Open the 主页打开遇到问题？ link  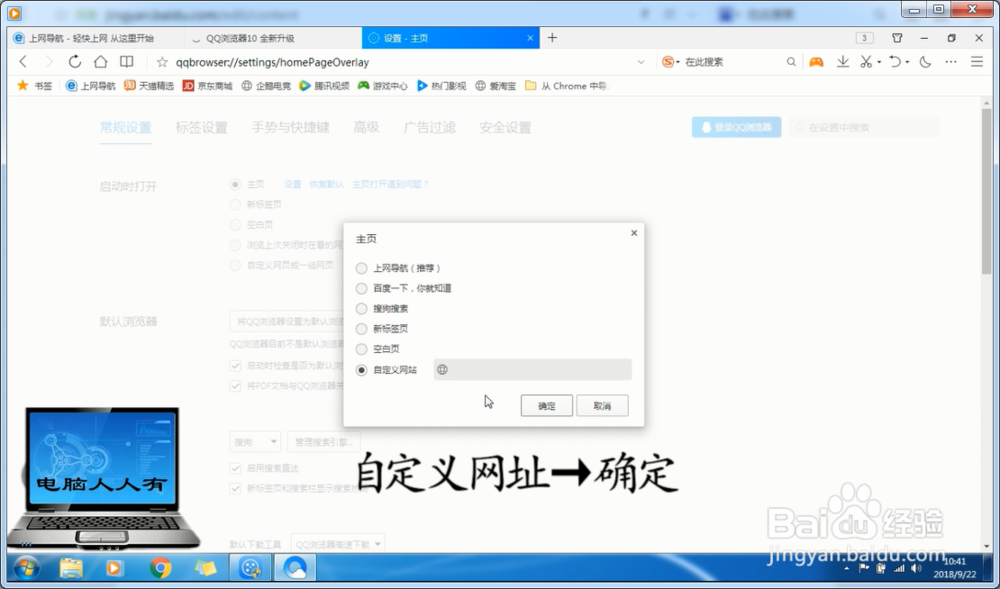pyautogui.click(x=390, y=184)
